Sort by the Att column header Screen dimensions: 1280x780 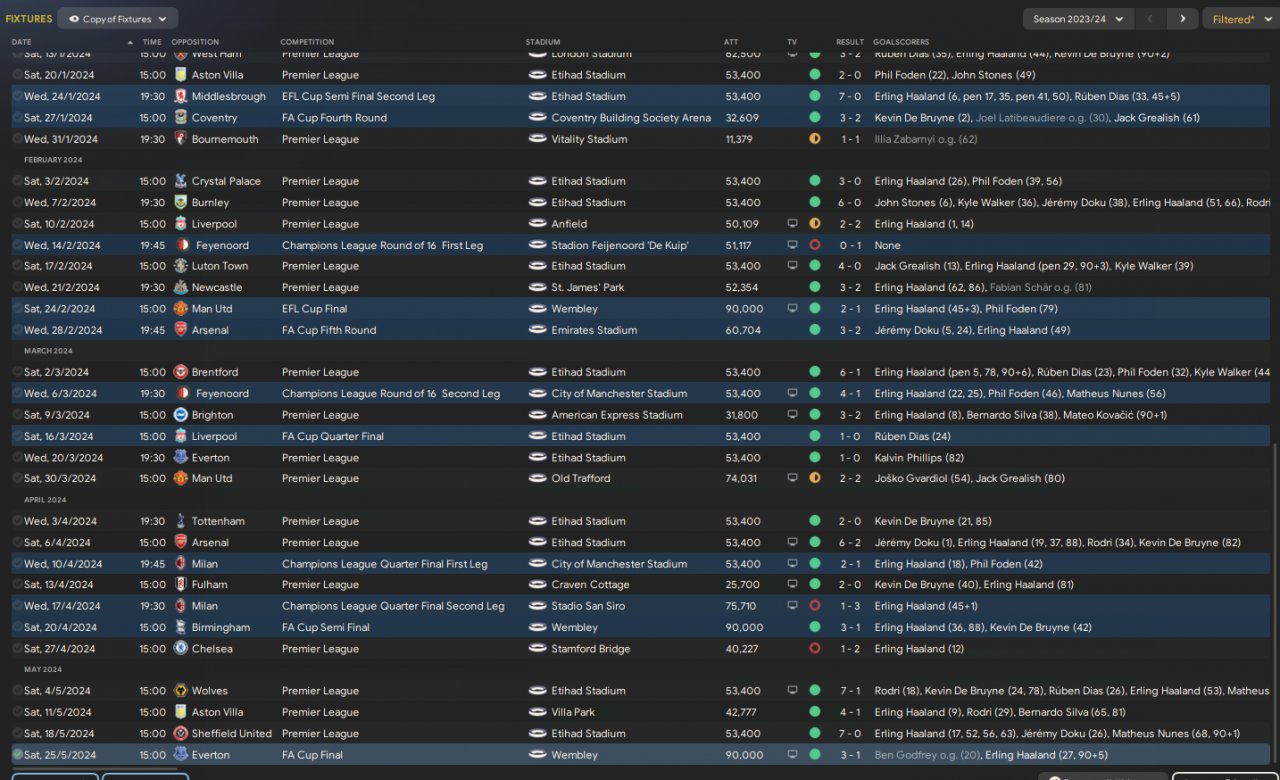tap(731, 42)
